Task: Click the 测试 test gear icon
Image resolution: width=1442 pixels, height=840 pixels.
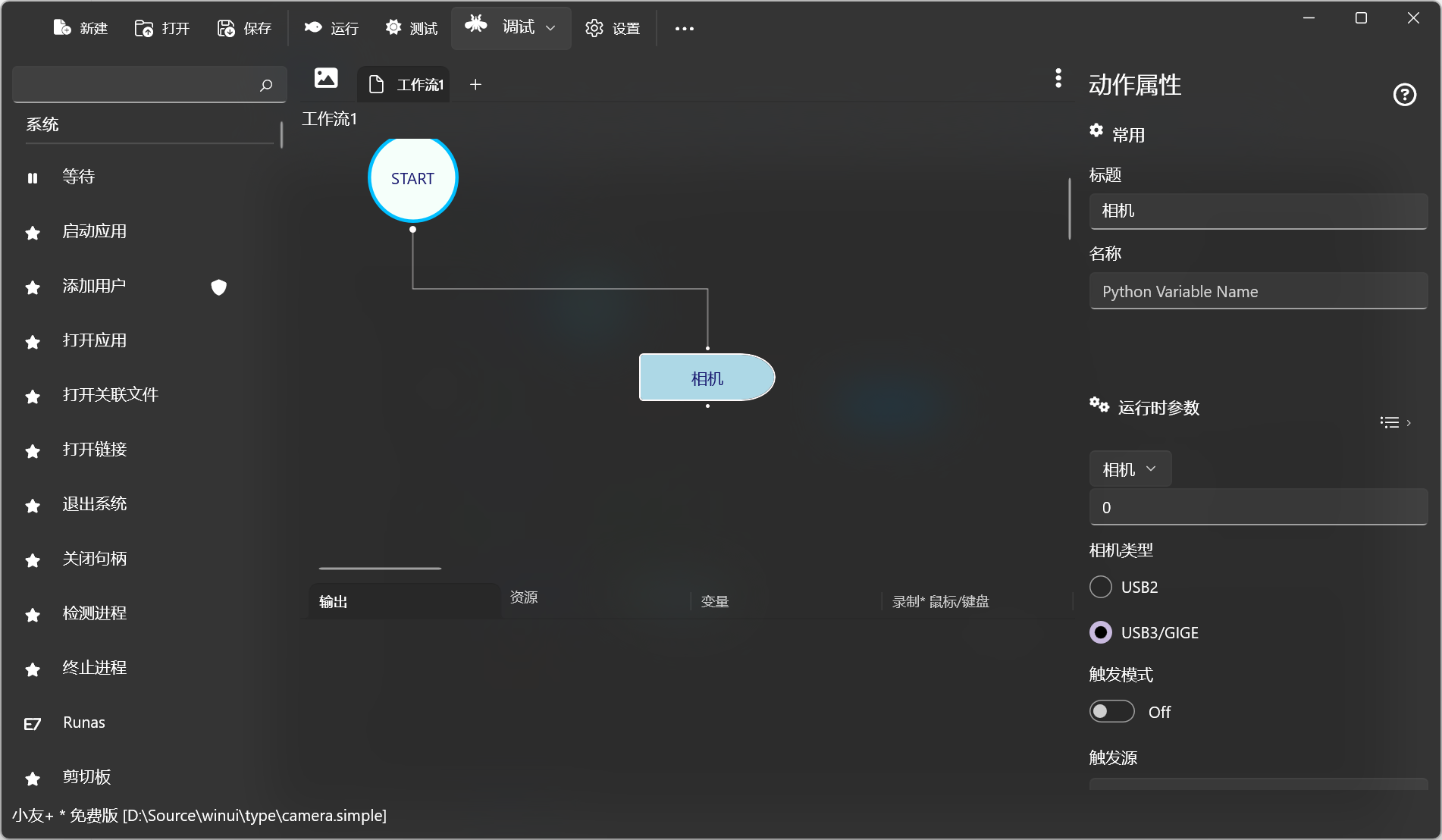Action: (x=393, y=28)
